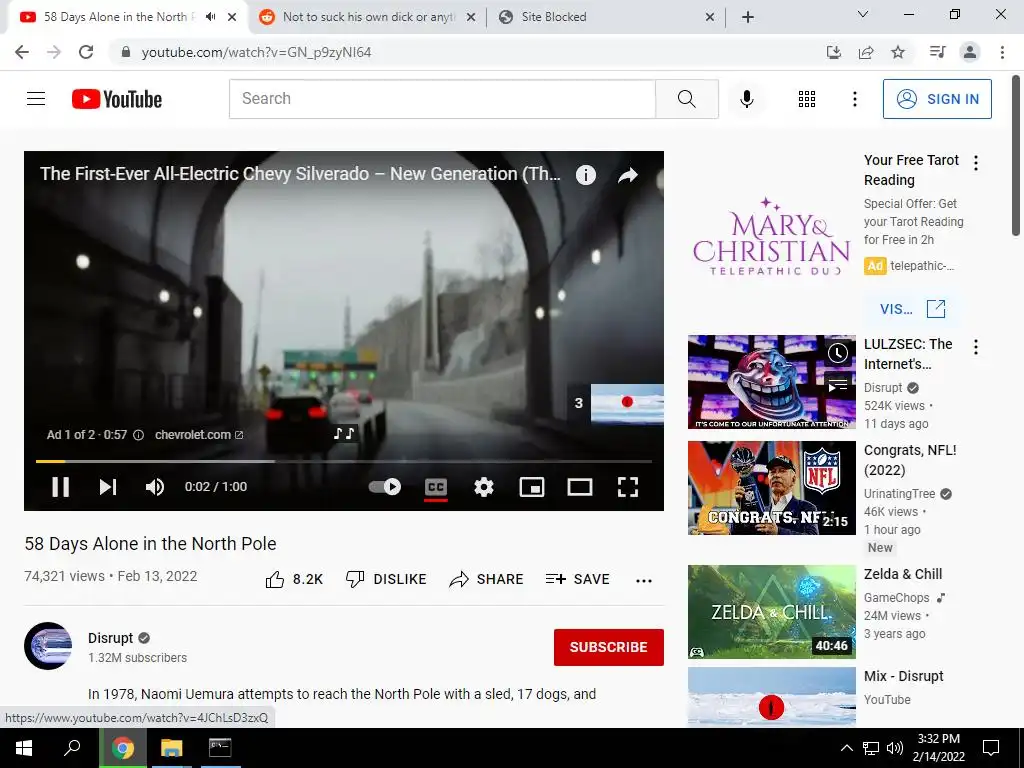Open Windows notification center
Screen dimensions: 1024x768
coord(991,748)
